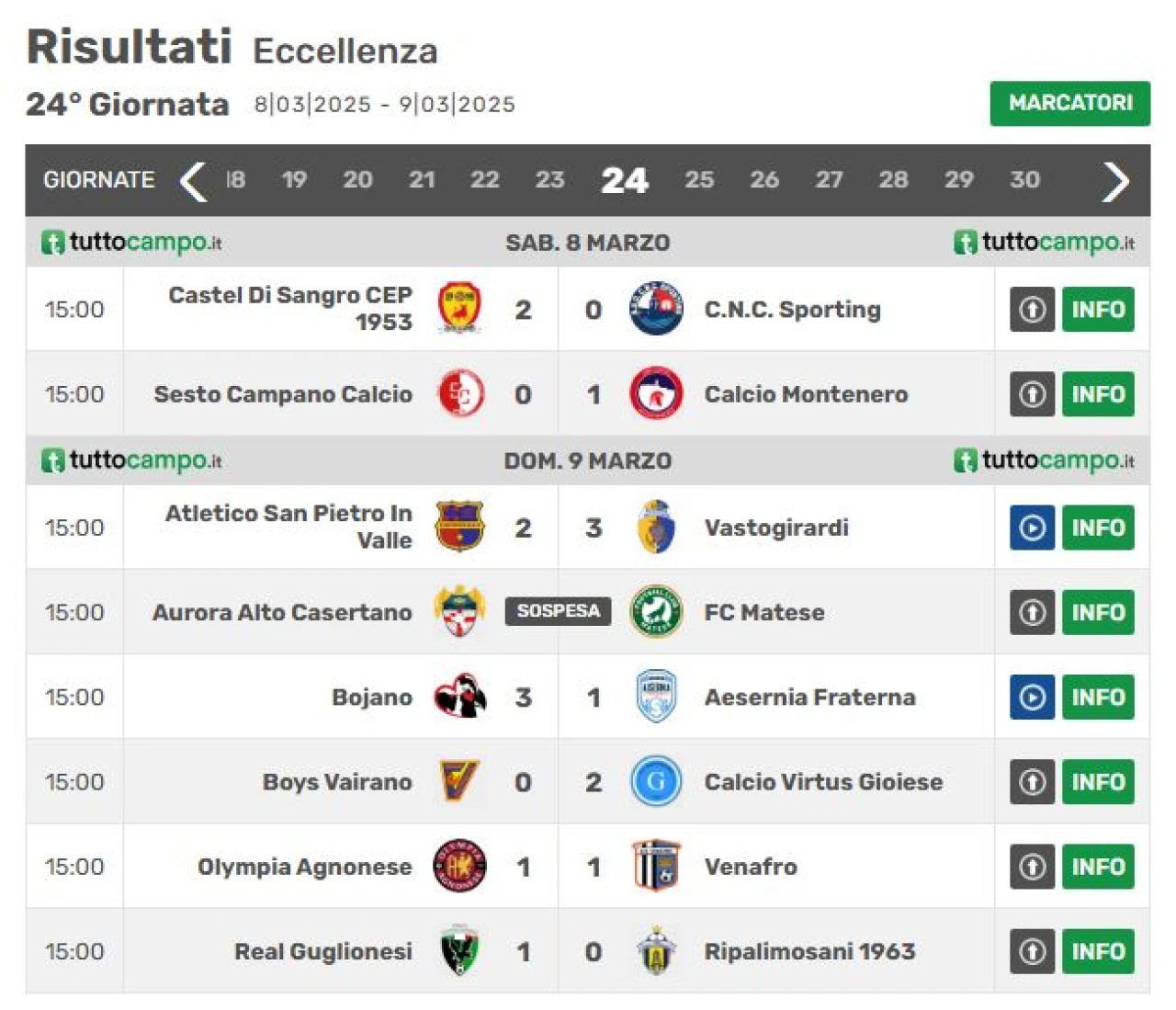Click the Calcio Virtus Gioiese blue G crest
The height and width of the screenshot is (1010, 1176).
tap(656, 781)
